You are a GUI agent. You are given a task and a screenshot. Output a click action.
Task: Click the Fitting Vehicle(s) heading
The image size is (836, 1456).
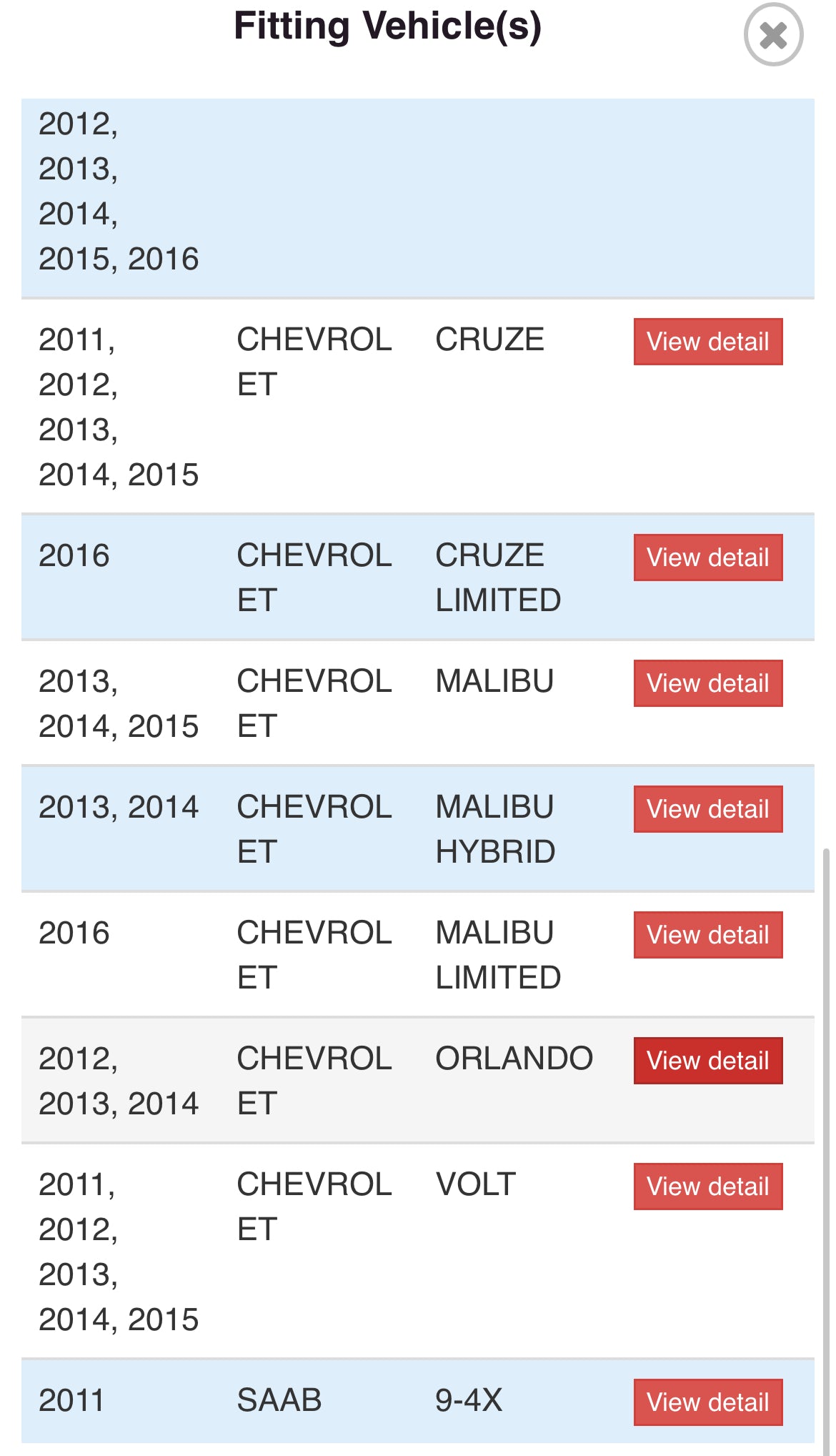[387, 26]
